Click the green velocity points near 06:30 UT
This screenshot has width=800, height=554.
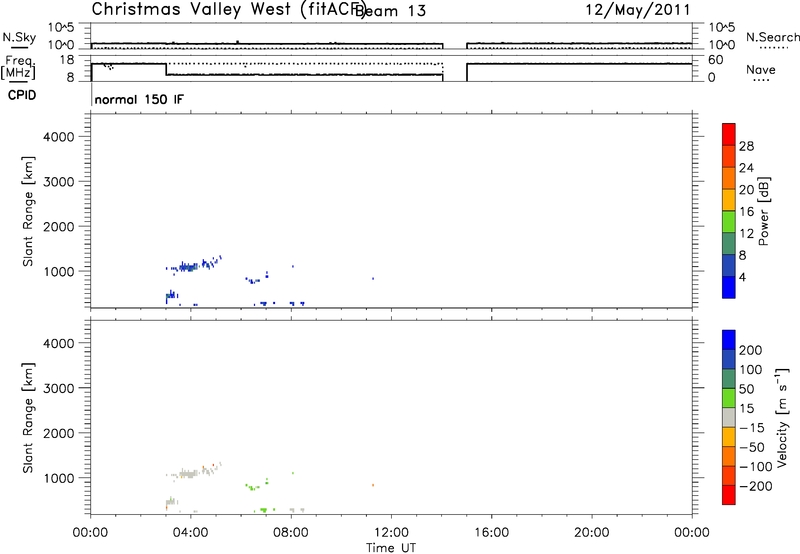(x=252, y=487)
